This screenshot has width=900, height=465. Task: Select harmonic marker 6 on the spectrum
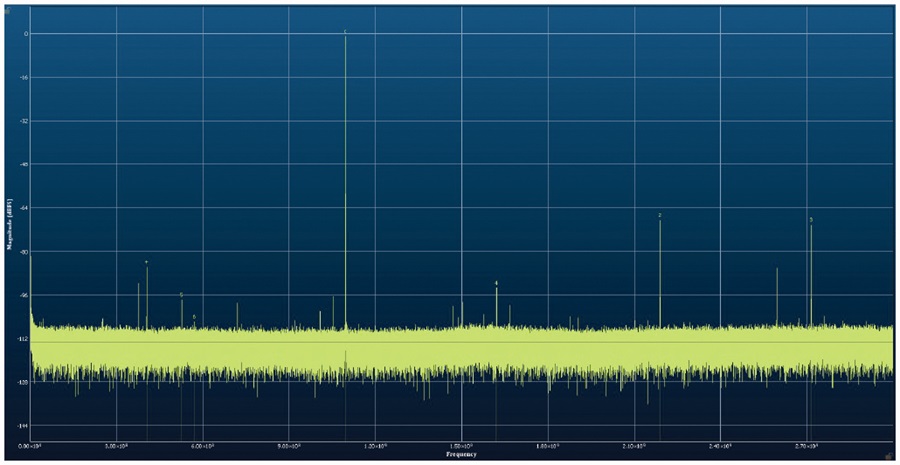pos(194,317)
